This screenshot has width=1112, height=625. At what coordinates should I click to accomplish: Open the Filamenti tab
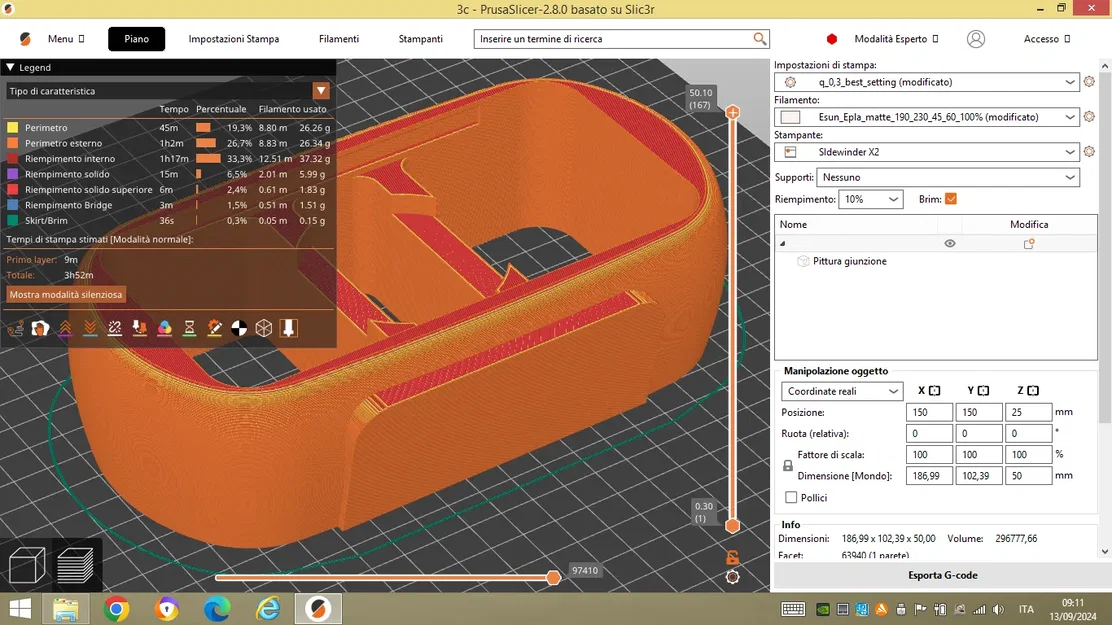click(339, 39)
